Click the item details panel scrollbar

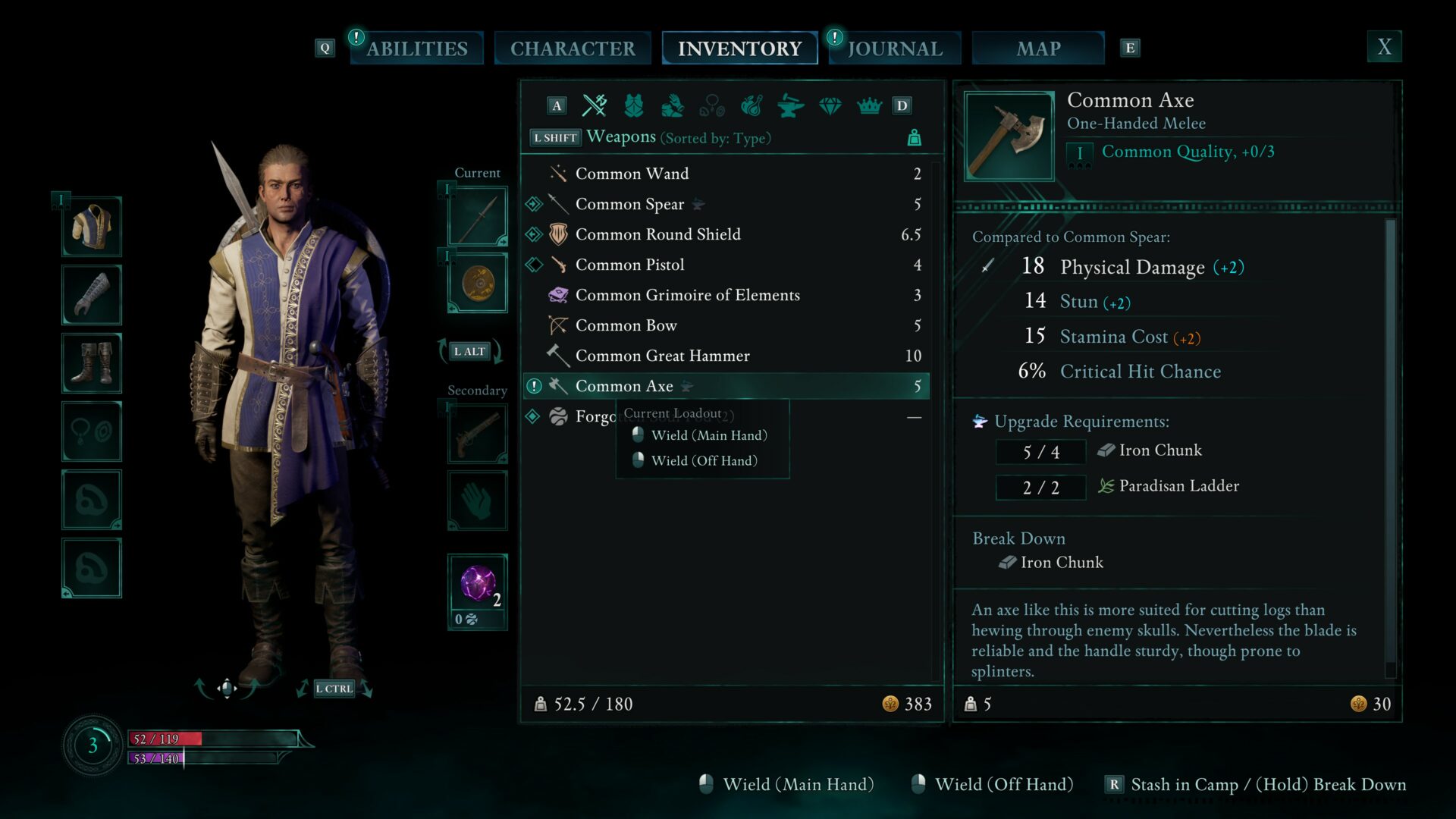tap(1390, 447)
